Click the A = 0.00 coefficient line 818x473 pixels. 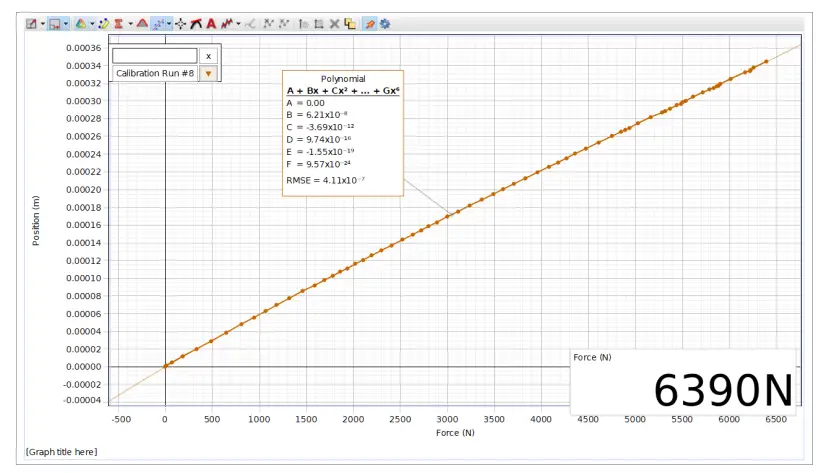[x=305, y=103]
